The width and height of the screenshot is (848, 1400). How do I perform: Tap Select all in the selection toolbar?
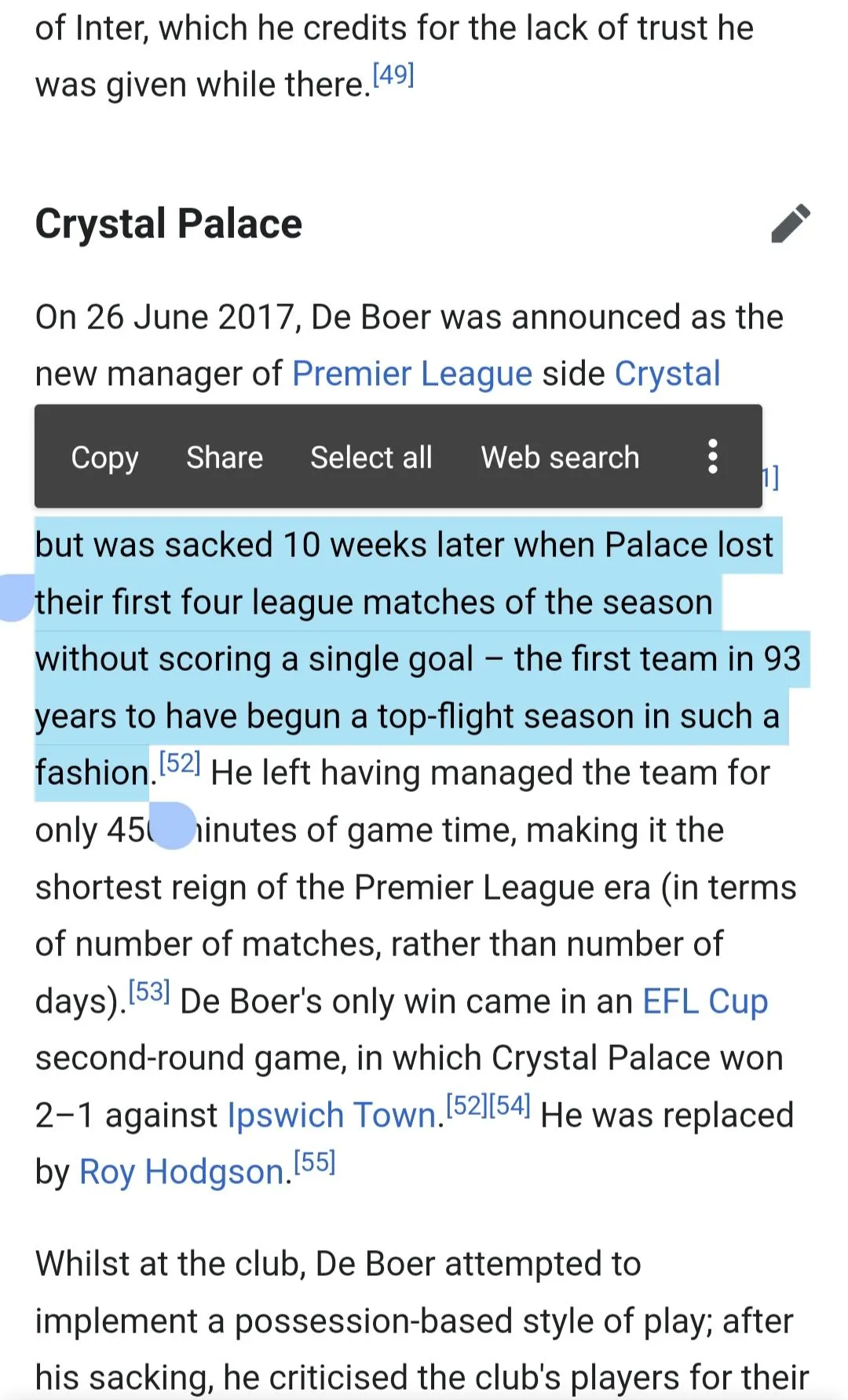tap(371, 456)
